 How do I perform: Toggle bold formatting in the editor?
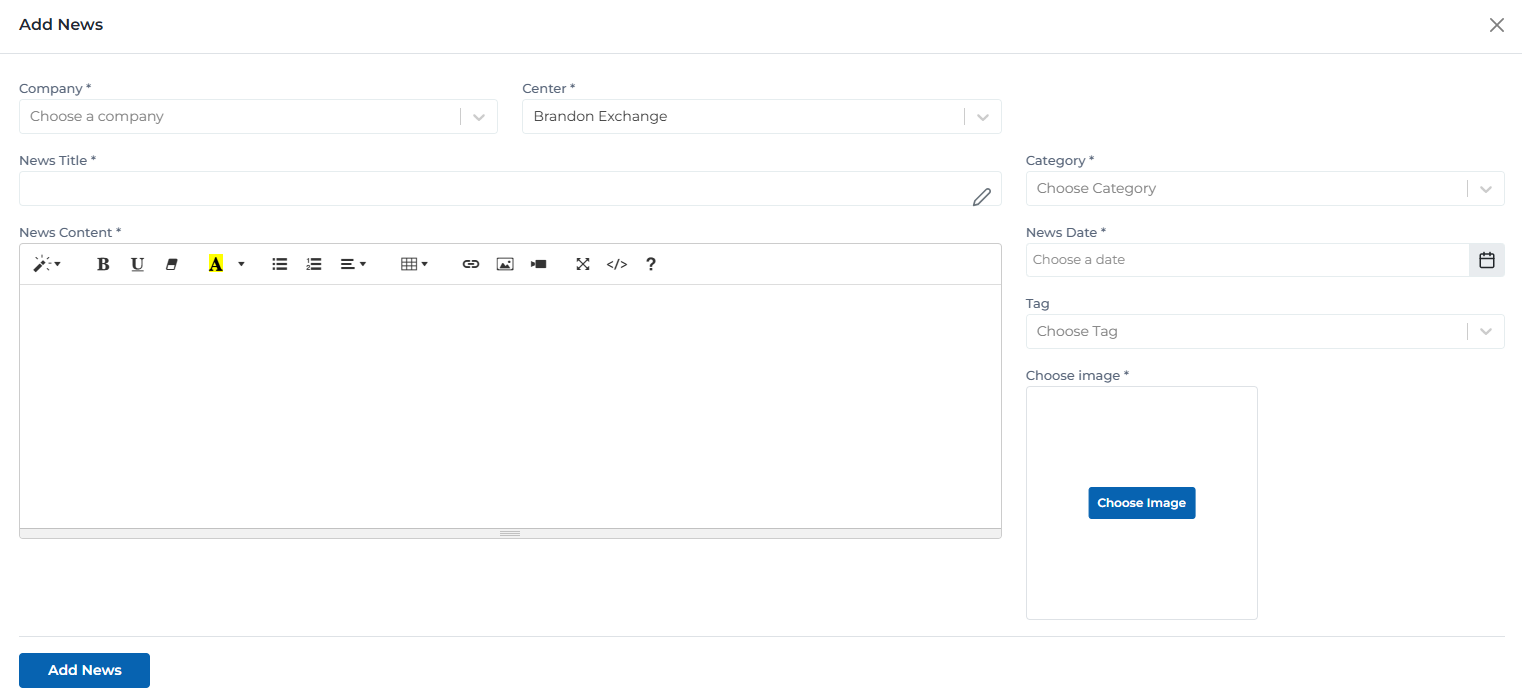[103, 263]
